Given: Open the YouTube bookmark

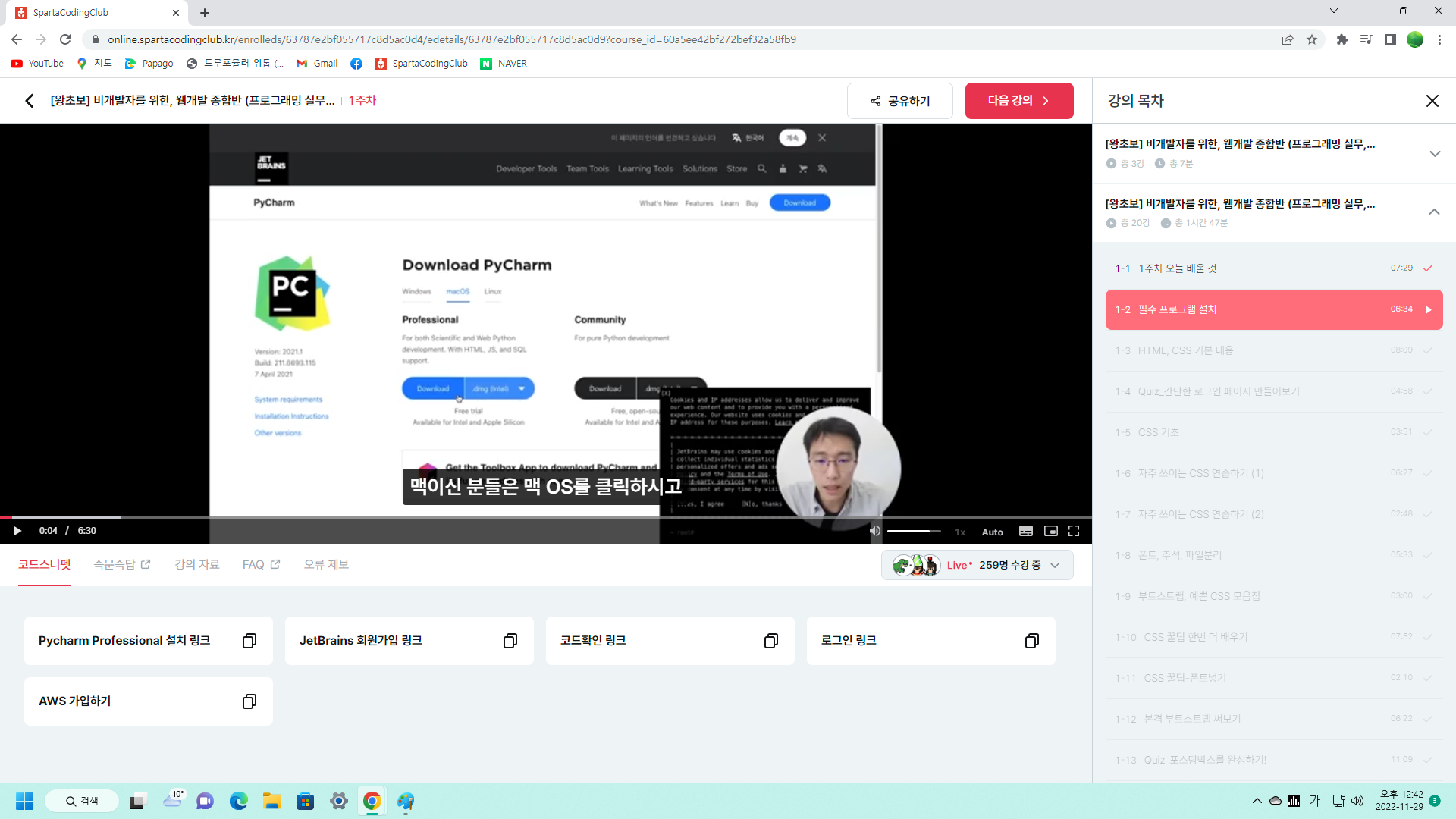Looking at the screenshot, I should pos(37,64).
